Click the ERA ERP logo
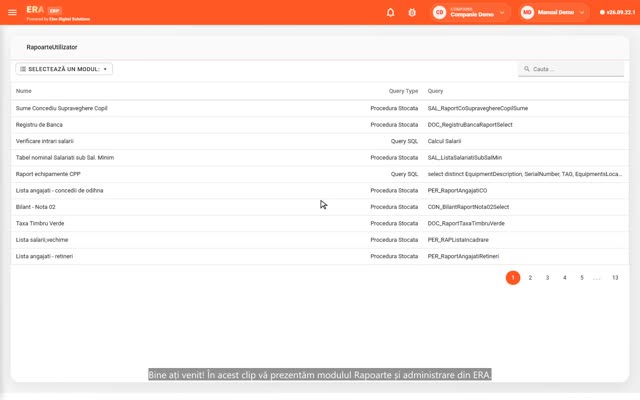The height and width of the screenshot is (400, 640). pos(44,10)
